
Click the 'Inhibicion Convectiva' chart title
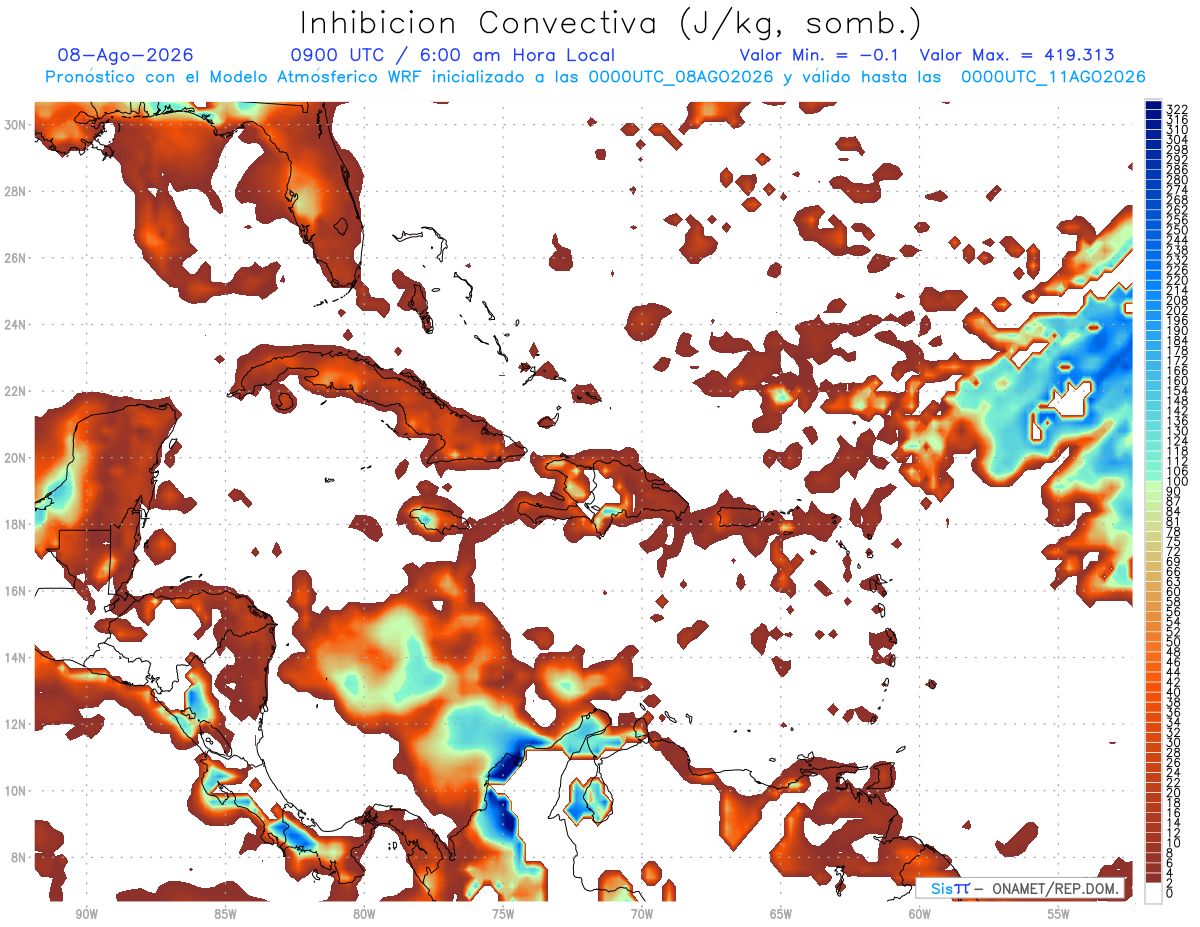coord(611,23)
